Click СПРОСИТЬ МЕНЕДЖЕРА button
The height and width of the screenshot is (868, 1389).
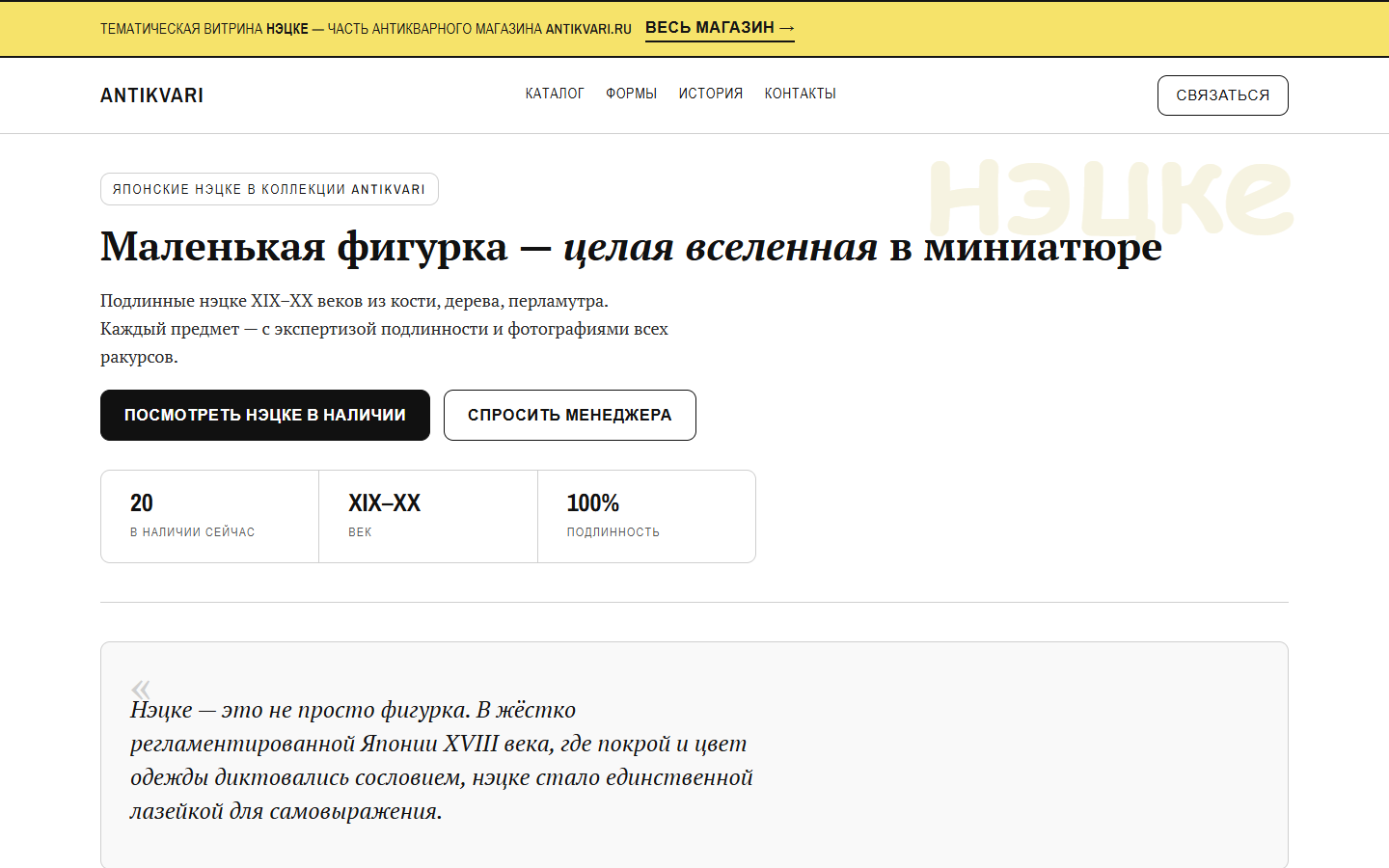(570, 415)
